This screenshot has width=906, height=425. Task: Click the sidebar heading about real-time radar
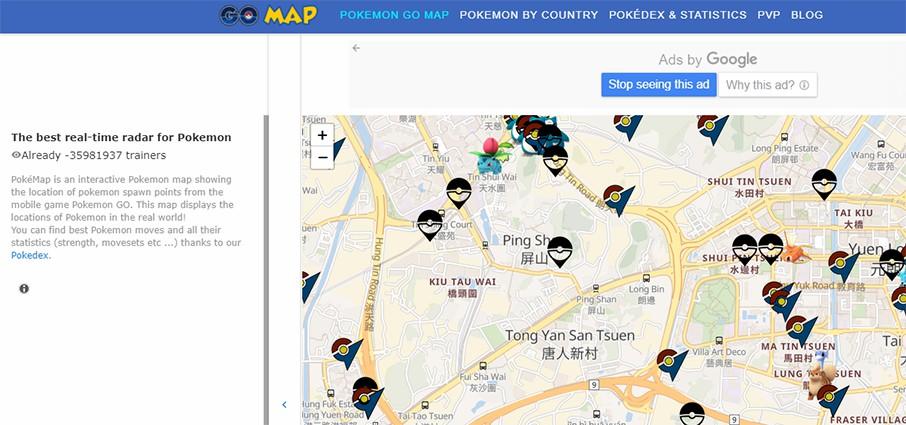[121, 137]
